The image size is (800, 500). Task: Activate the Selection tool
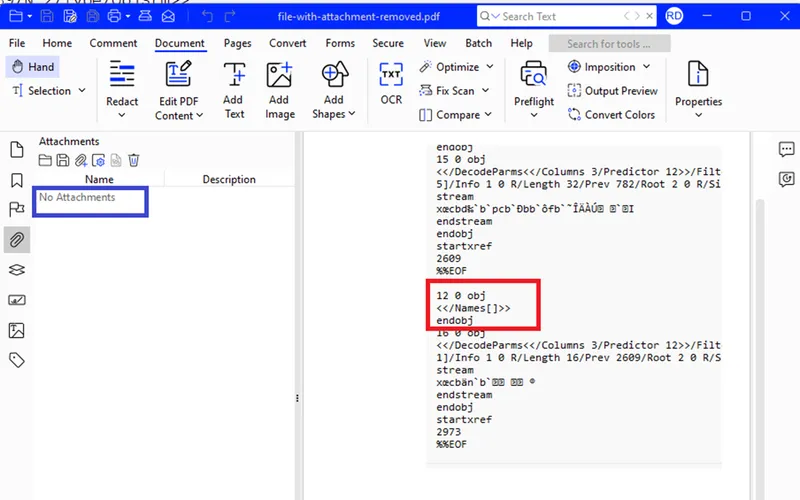42,91
